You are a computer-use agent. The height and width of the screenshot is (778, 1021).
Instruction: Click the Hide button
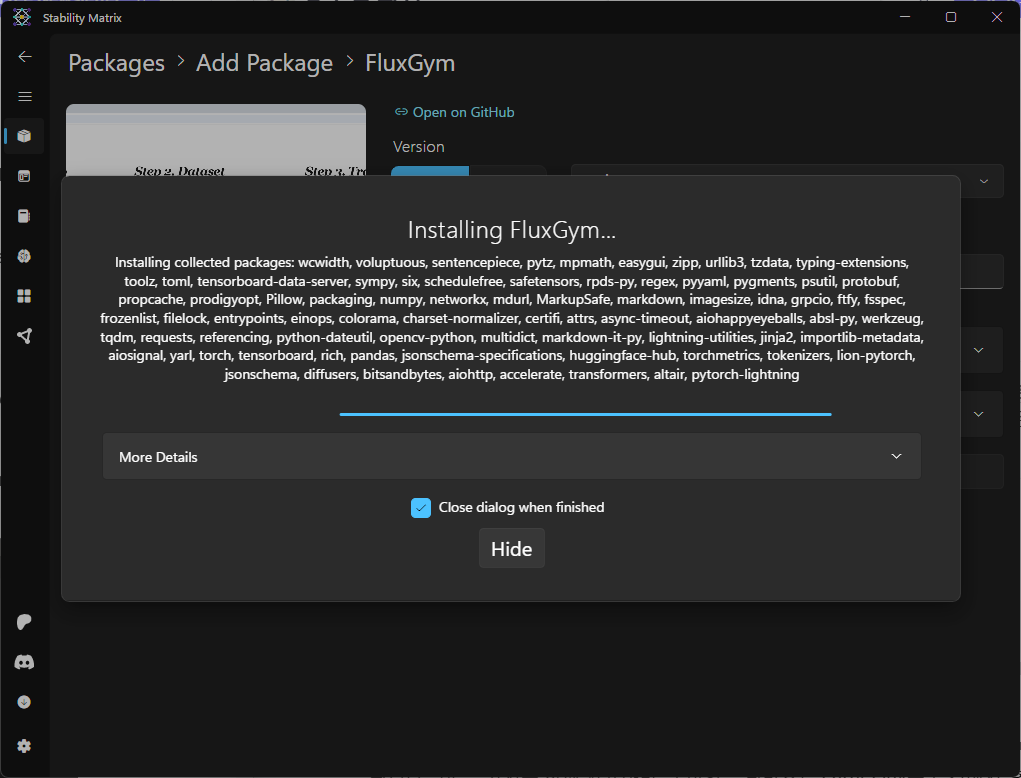pos(512,549)
